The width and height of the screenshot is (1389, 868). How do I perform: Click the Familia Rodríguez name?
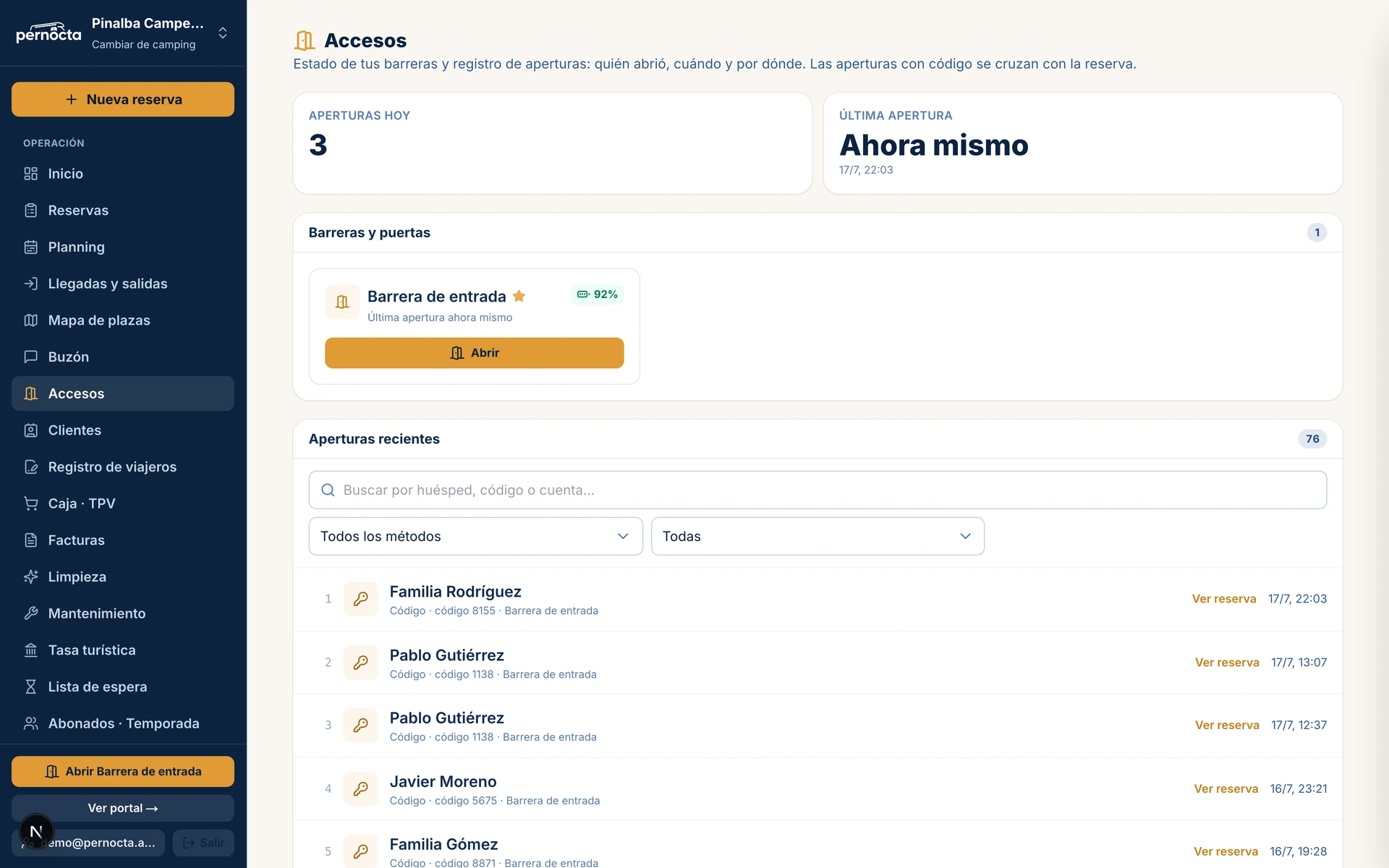point(455,592)
